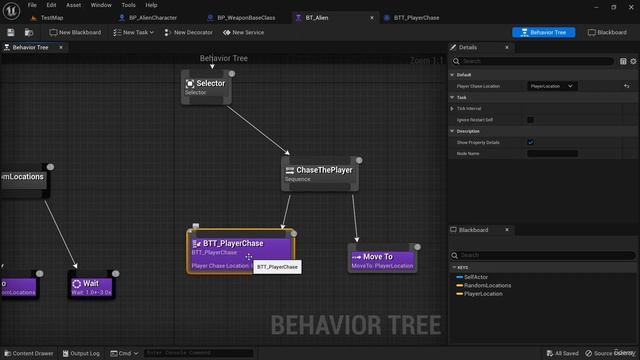Save the current behavior tree asset
This screenshot has width=640, height=360.
point(11,32)
